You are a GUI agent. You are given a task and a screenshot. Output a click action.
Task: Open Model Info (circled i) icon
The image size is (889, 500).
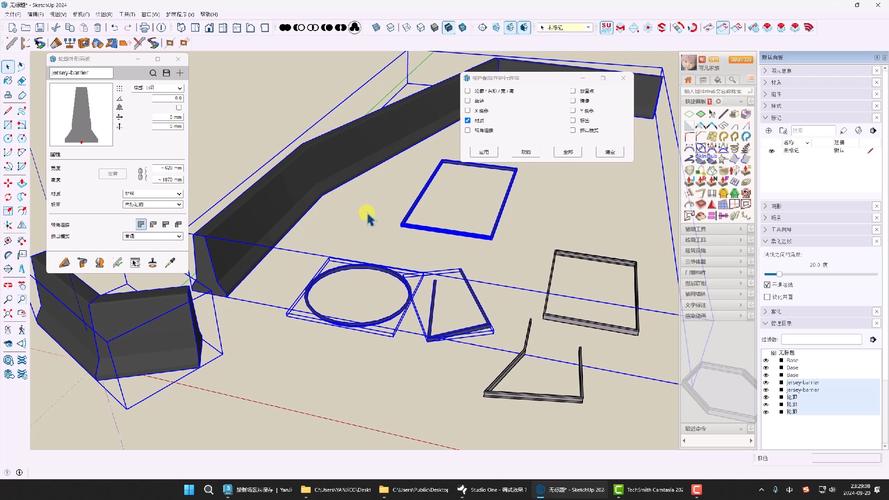pyautogui.click(x=162, y=27)
